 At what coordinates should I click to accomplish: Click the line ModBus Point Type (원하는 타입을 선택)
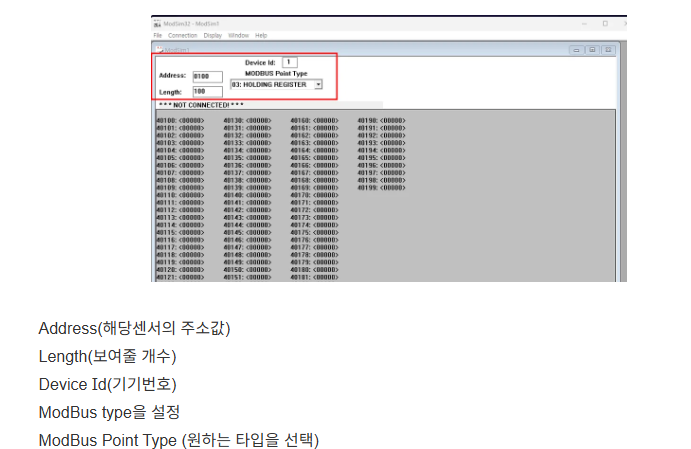pyautogui.click(x=179, y=440)
